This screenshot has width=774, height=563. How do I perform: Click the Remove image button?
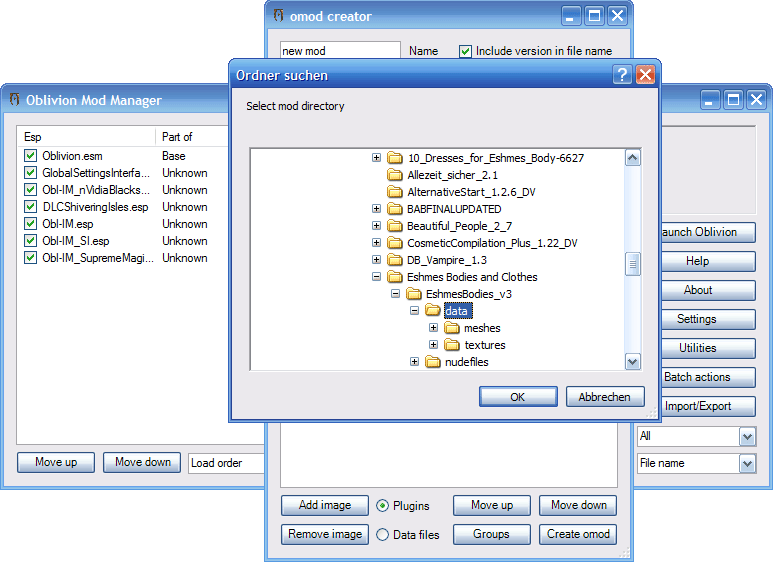pyautogui.click(x=325, y=534)
